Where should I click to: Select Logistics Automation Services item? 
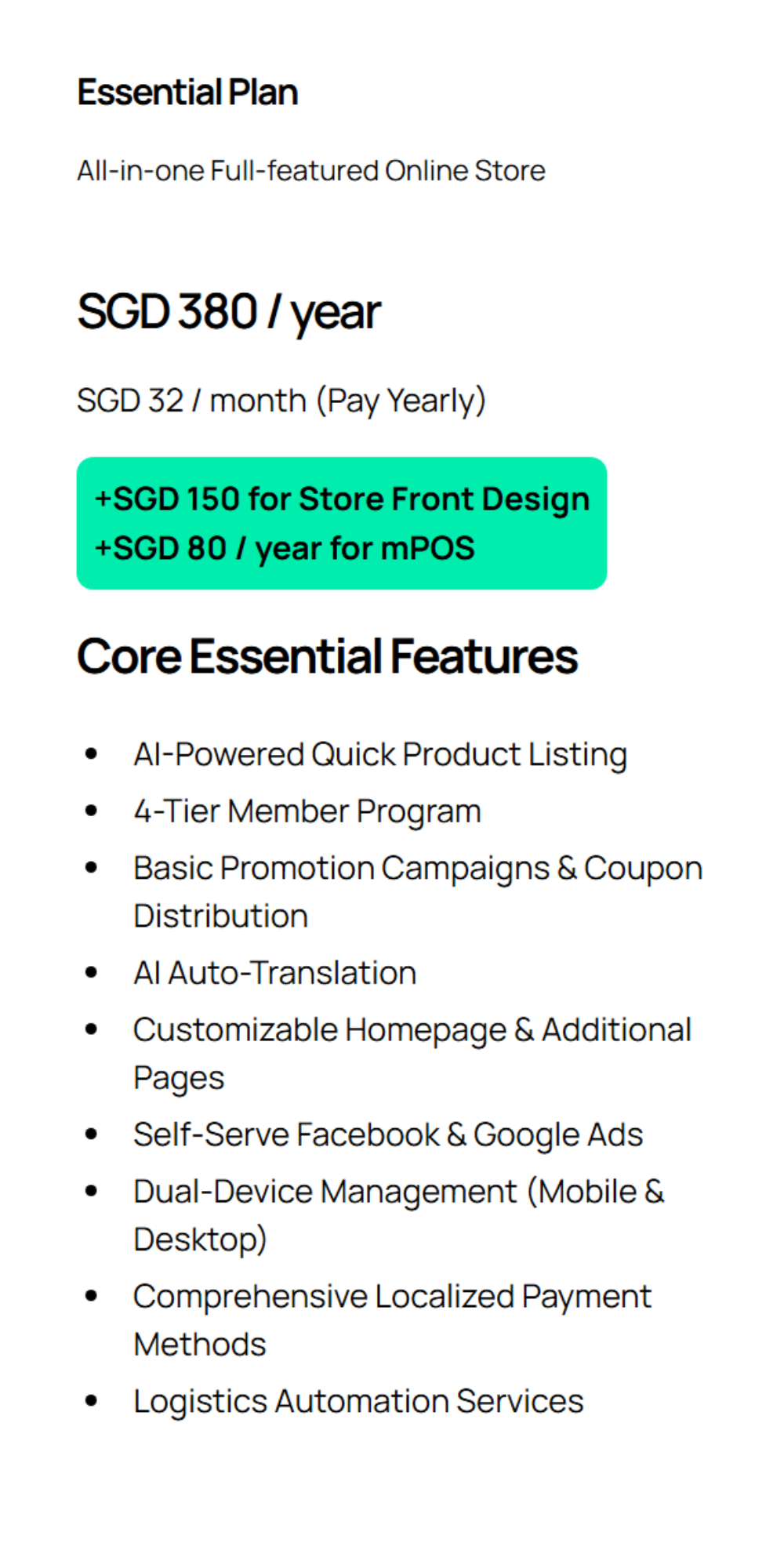(x=358, y=1401)
